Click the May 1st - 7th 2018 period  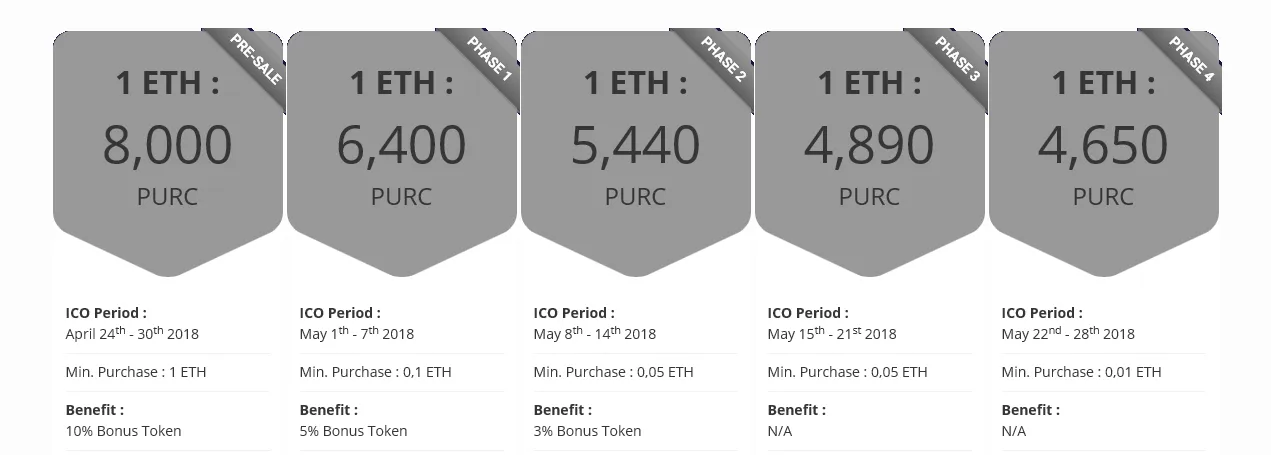[x=357, y=333]
